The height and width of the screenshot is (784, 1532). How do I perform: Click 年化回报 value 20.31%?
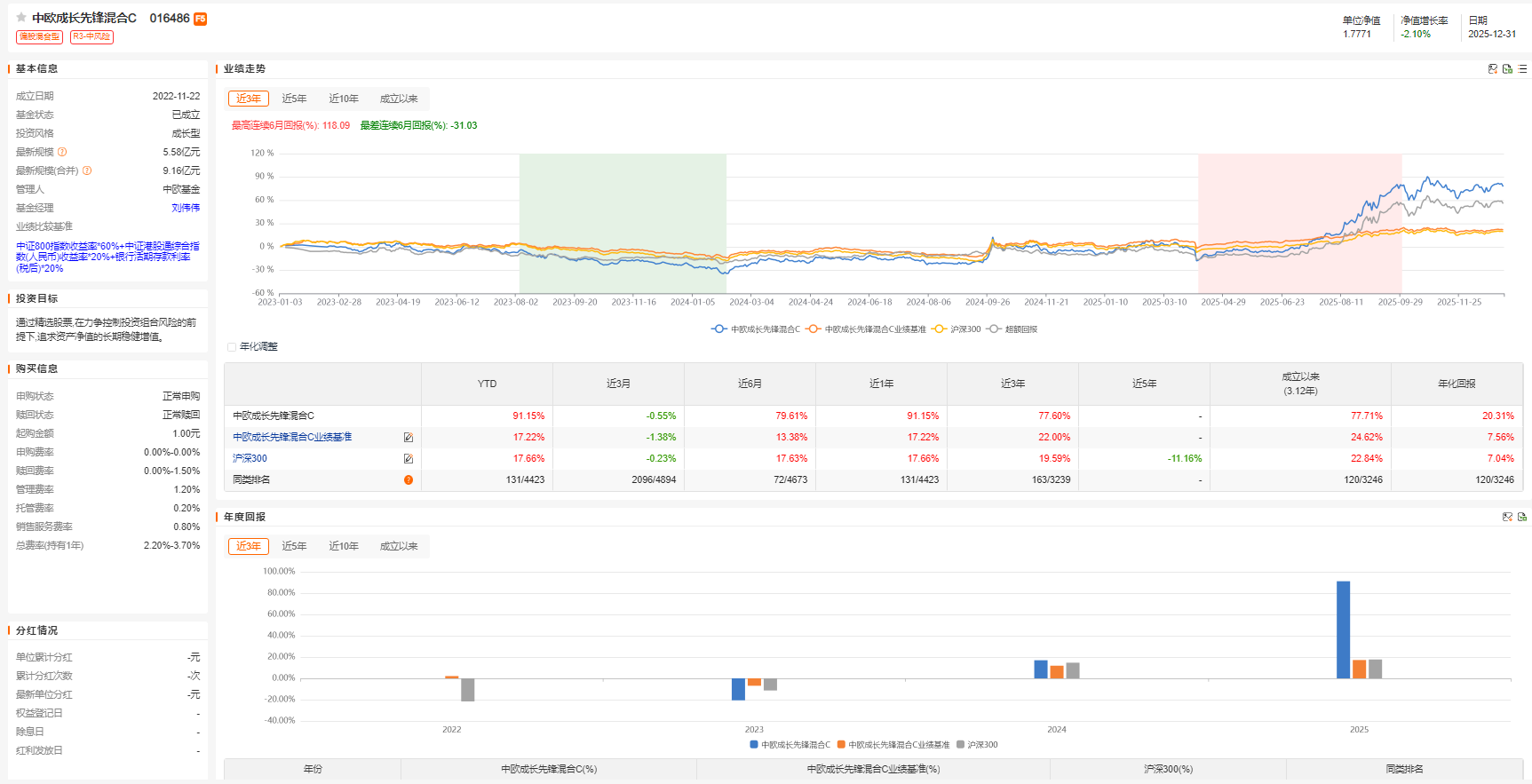[x=1498, y=416]
